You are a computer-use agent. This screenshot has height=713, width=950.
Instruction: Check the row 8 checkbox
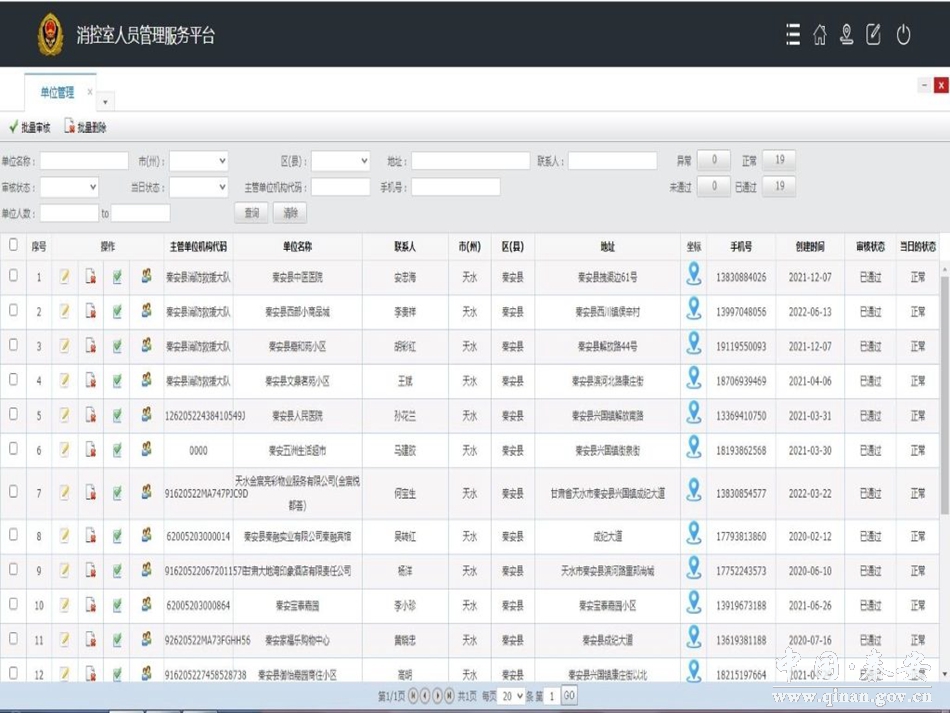13,535
